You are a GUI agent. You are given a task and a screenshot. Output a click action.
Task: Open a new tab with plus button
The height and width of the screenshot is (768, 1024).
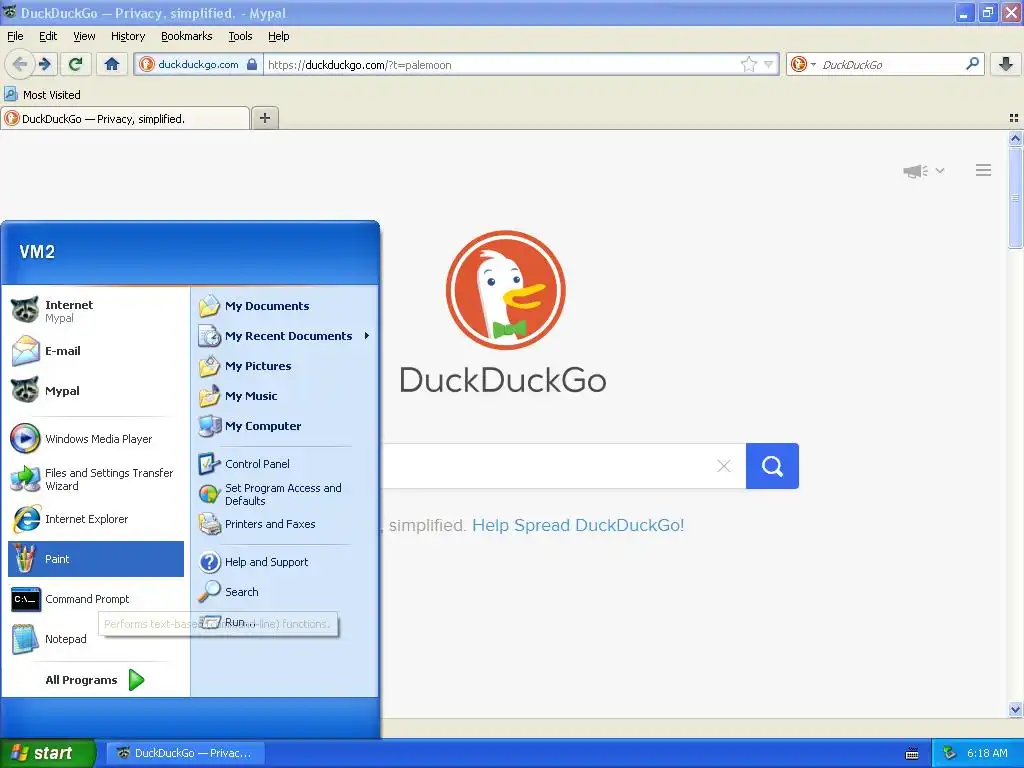tap(264, 118)
